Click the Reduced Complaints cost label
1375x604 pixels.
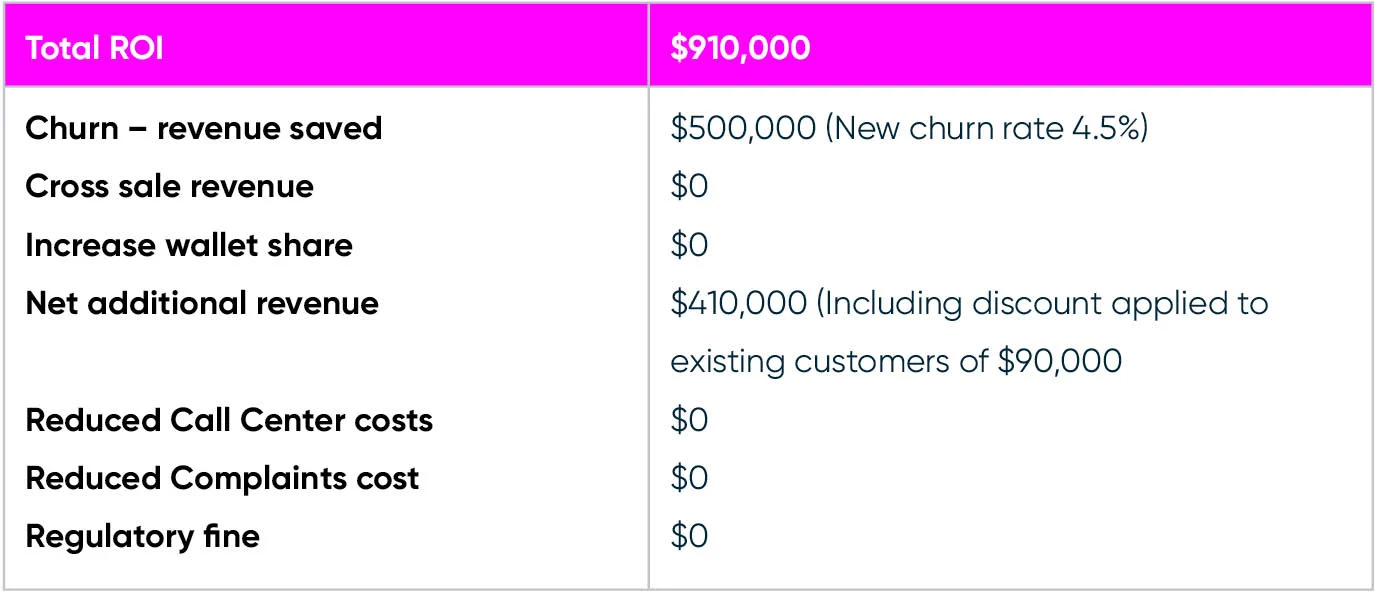coord(221,478)
